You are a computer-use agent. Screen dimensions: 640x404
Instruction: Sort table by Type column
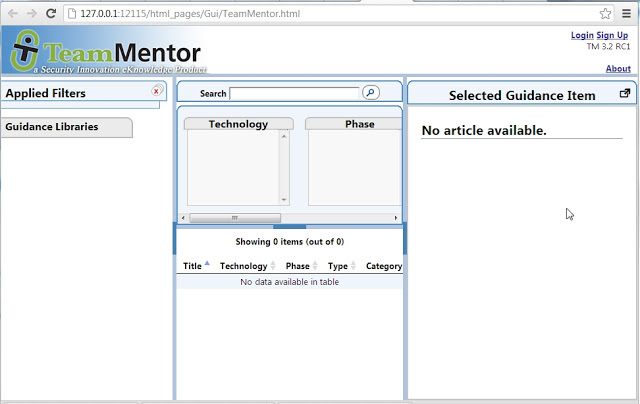point(337,266)
